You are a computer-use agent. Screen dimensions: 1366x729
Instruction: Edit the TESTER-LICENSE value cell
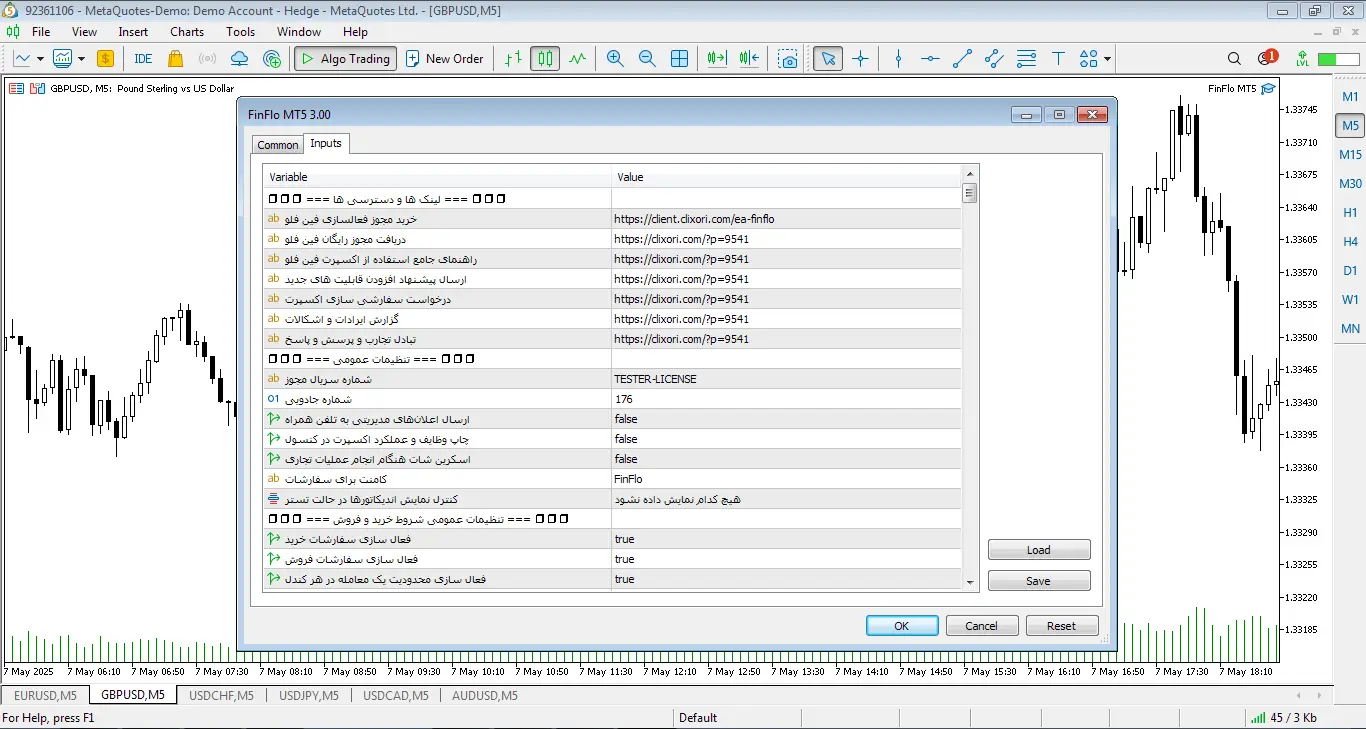pos(786,379)
